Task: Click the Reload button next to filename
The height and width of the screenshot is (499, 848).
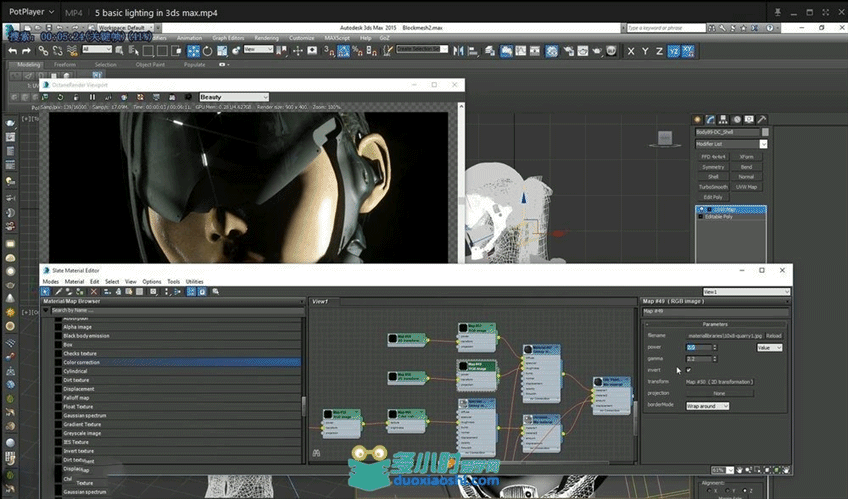Action: pyautogui.click(x=773, y=336)
